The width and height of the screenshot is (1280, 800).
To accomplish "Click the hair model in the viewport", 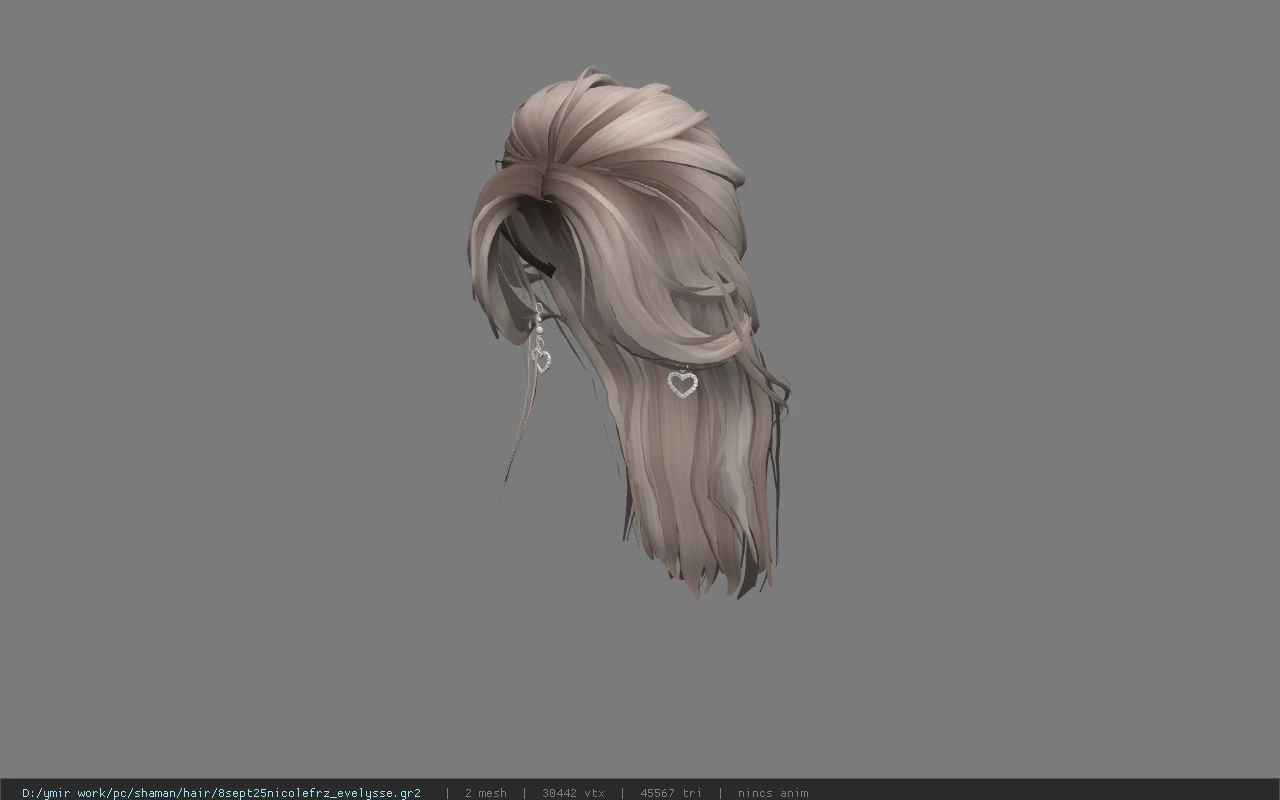I will point(628,334).
